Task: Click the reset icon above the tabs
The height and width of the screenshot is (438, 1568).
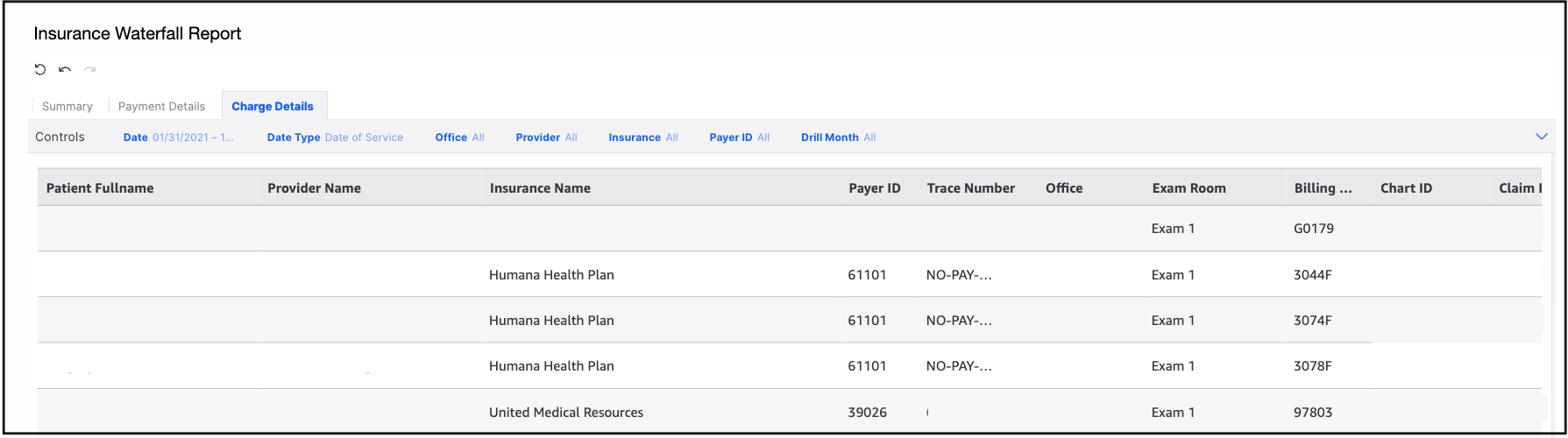Action: coord(40,69)
